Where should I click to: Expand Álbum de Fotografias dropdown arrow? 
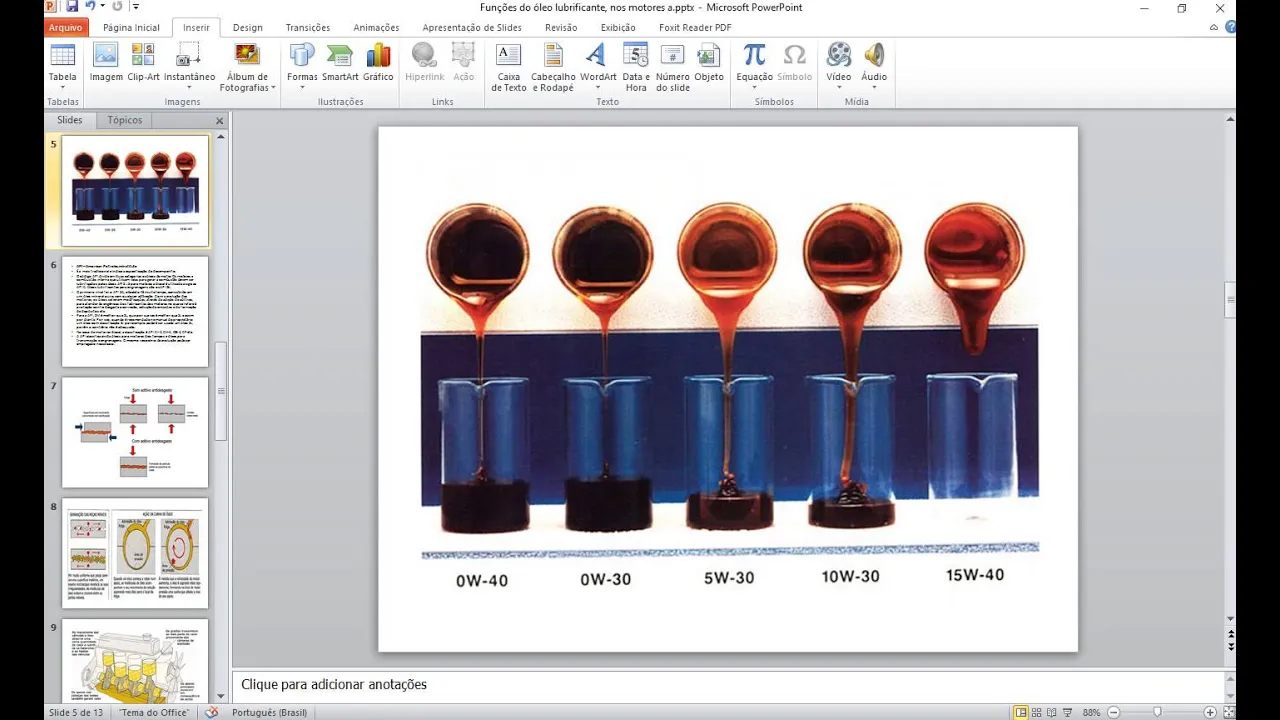(273, 88)
